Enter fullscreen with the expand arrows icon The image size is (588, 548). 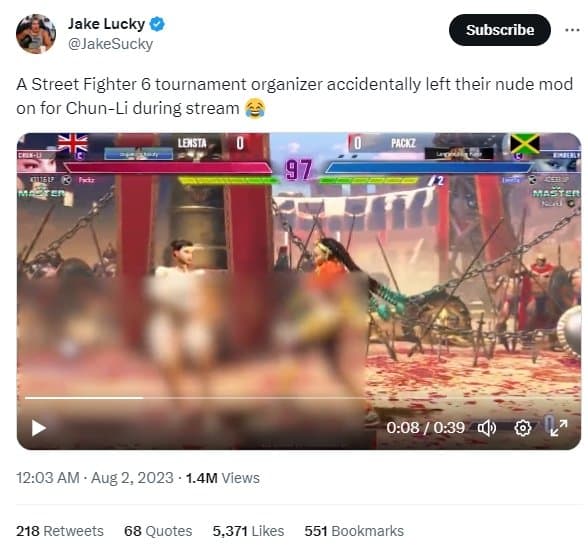pyautogui.click(x=558, y=428)
